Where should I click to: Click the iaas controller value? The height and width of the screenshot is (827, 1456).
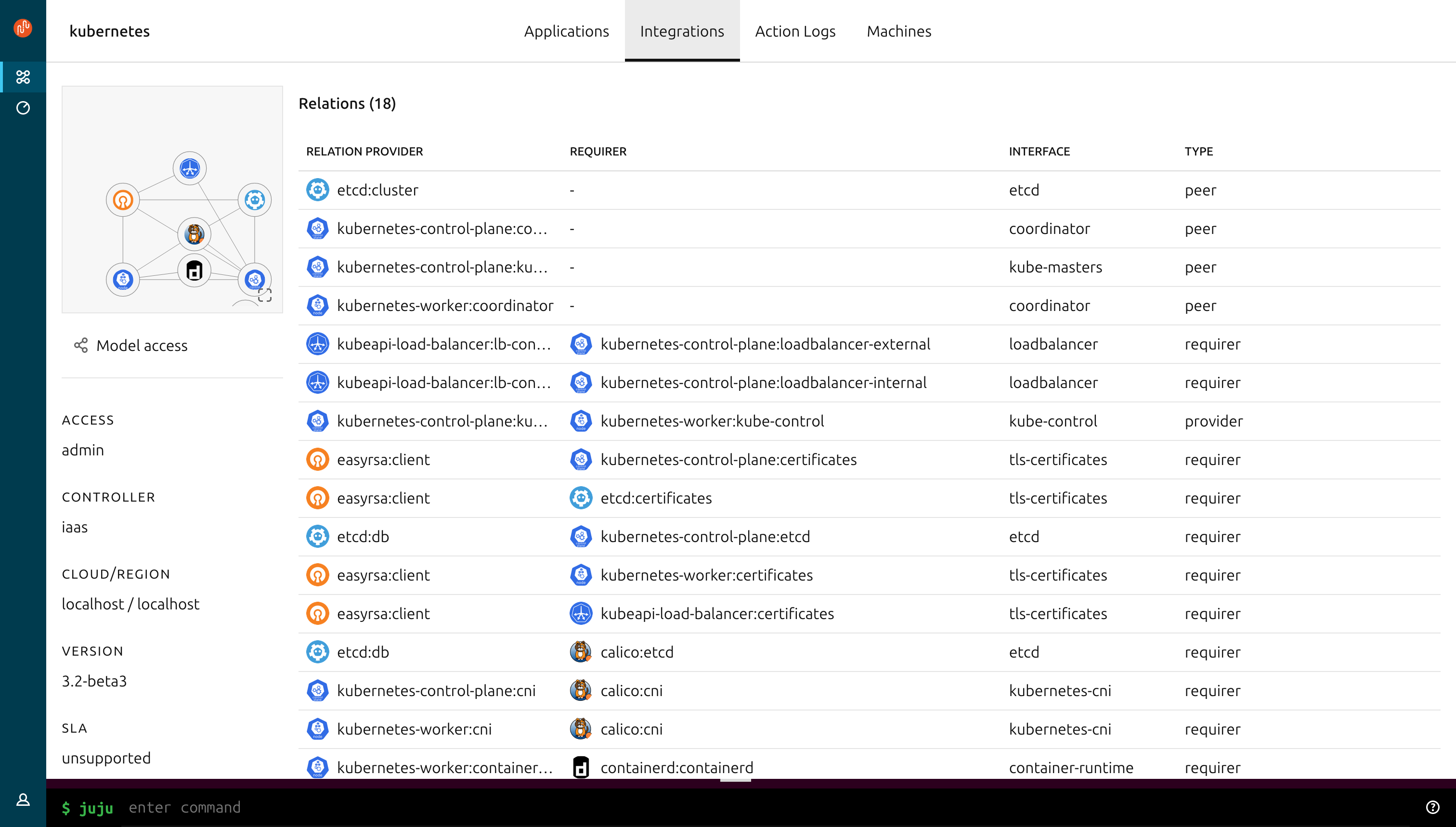[75, 527]
